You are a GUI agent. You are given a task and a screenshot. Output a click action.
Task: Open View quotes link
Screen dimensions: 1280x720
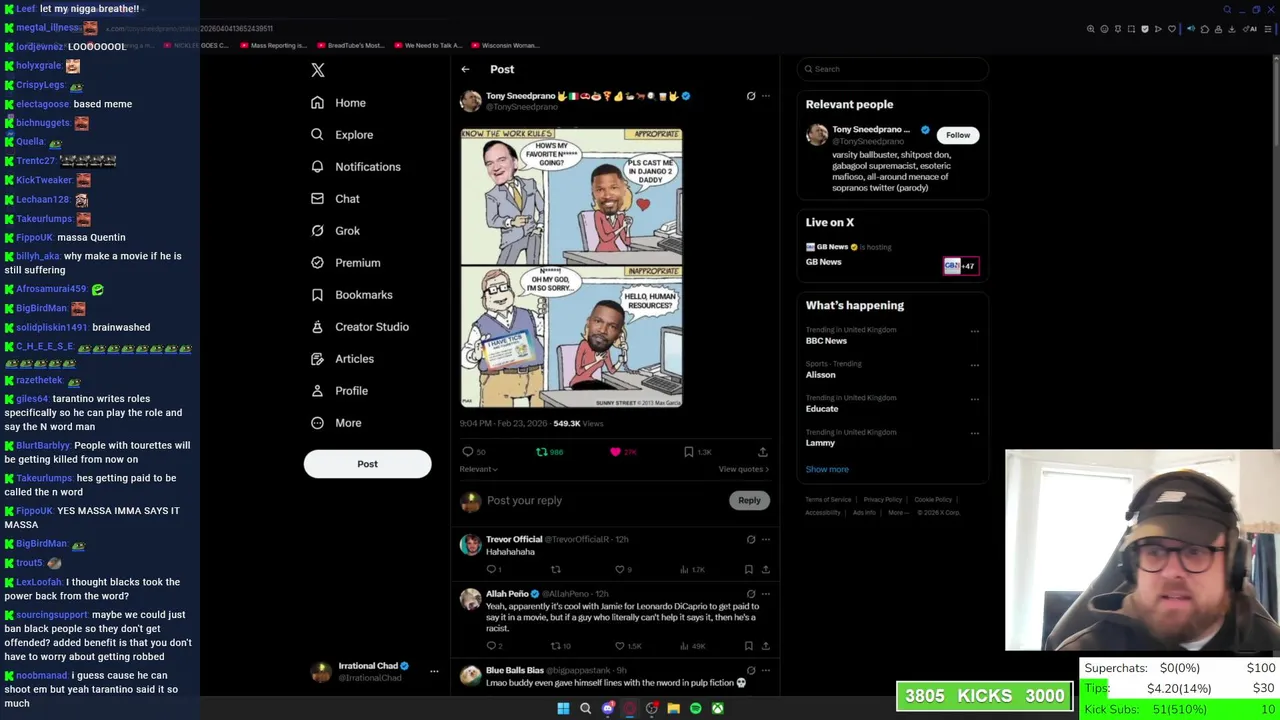tap(744, 469)
